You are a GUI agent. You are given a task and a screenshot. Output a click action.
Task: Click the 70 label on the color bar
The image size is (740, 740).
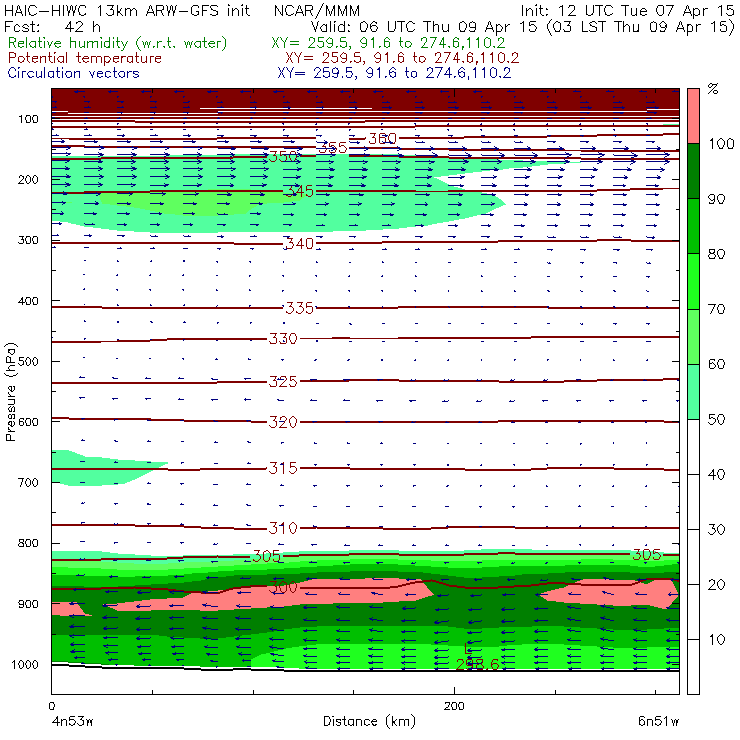pos(716,309)
